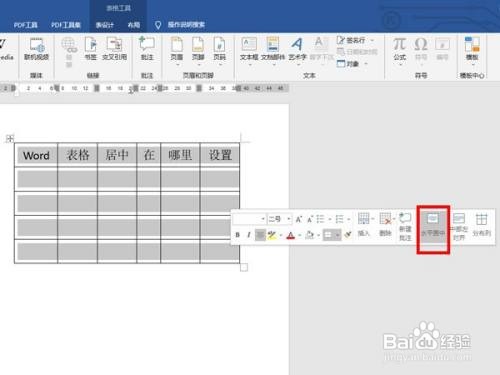
Task: Open the Delete table dropdown arrow
Action: (x=394, y=219)
